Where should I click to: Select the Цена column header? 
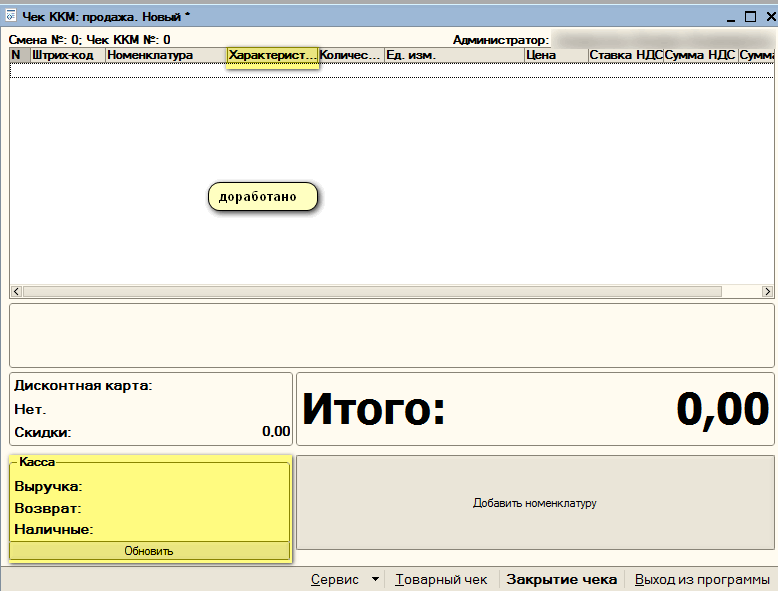tap(555, 55)
